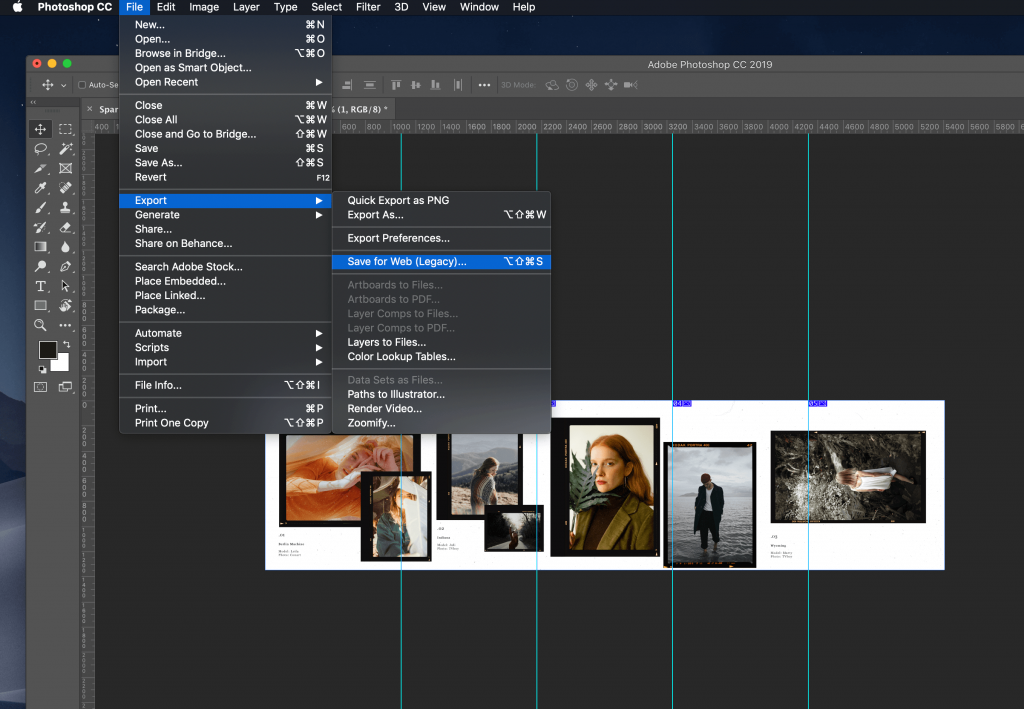This screenshot has width=1024, height=709.
Task: Choose Export As... in submenu
Action: tap(441, 215)
